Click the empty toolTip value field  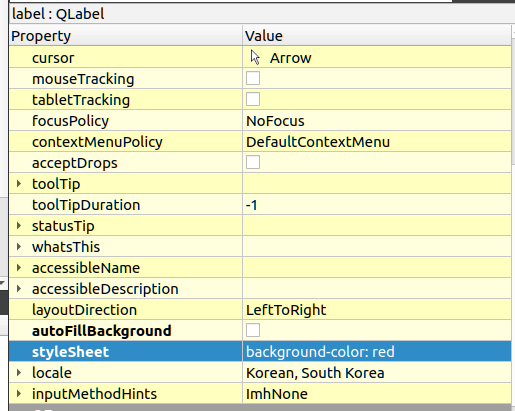[x=377, y=184]
